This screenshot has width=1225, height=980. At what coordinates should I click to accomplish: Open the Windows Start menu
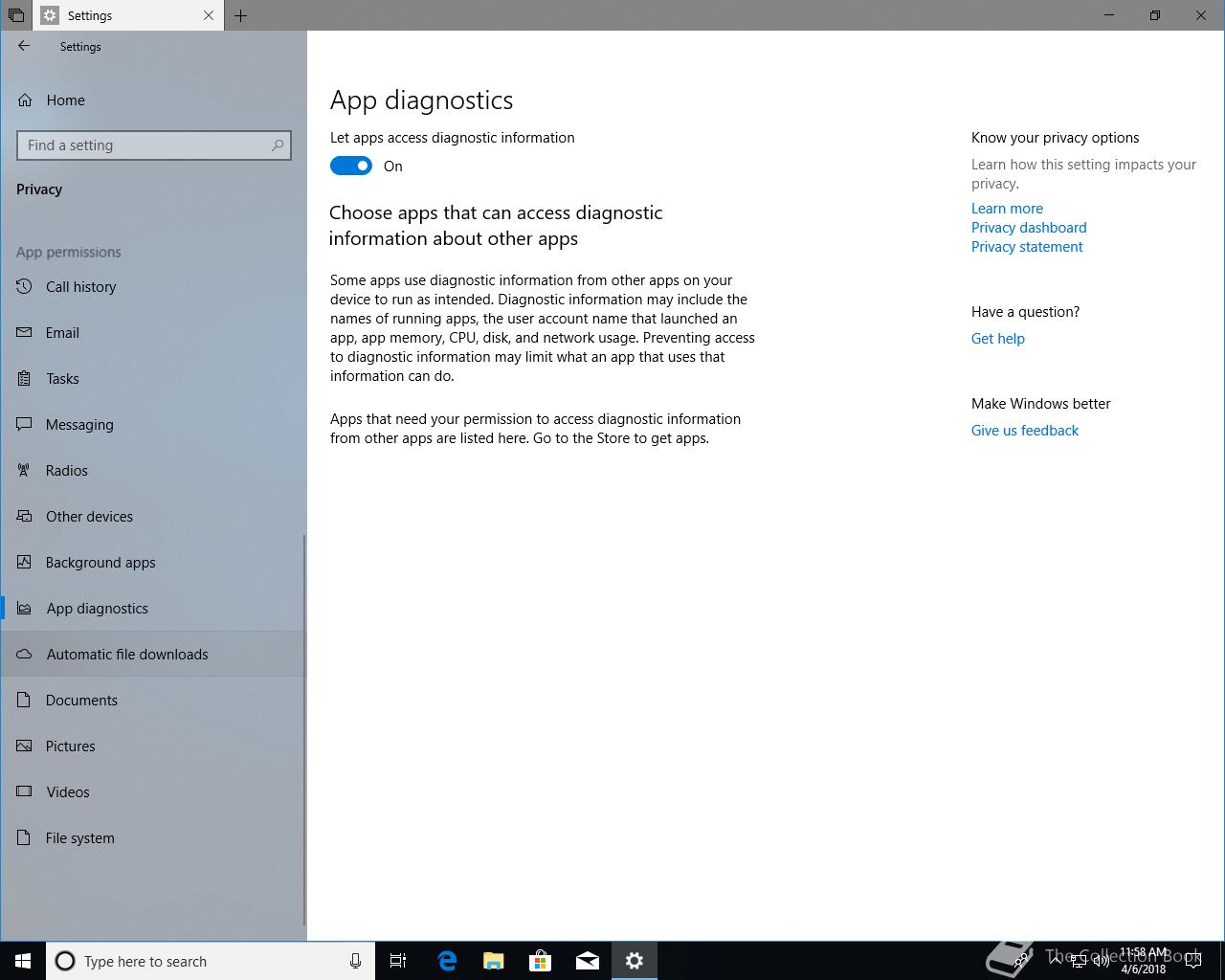[x=23, y=961]
